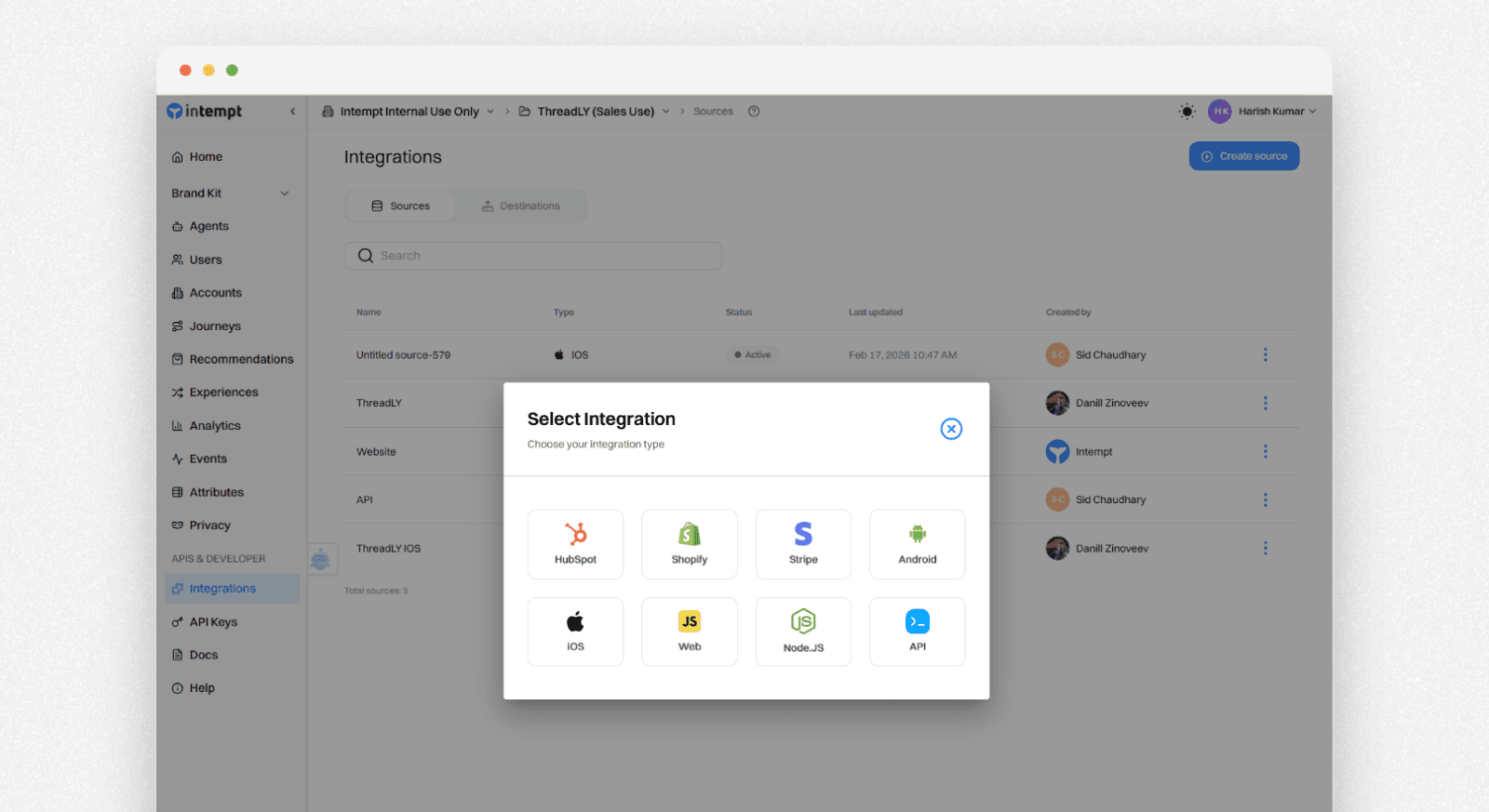
Task: Close the Select Integration dialog
Action: click(x=950, y=429)
